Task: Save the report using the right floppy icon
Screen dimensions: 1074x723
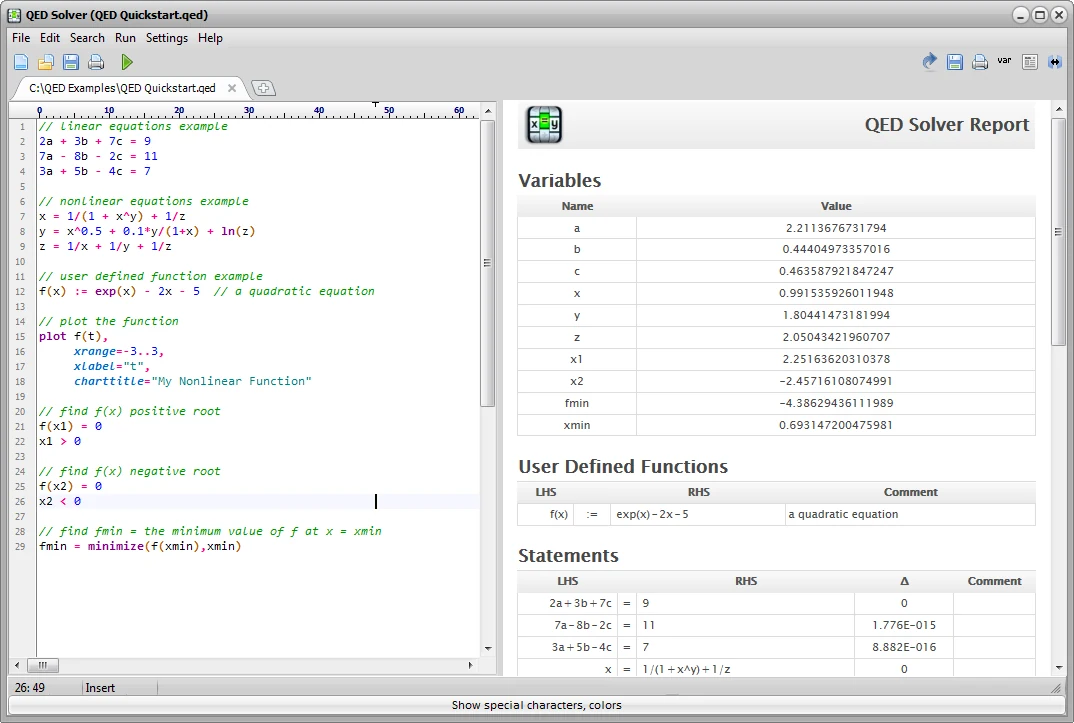Action: click(955, 62)
